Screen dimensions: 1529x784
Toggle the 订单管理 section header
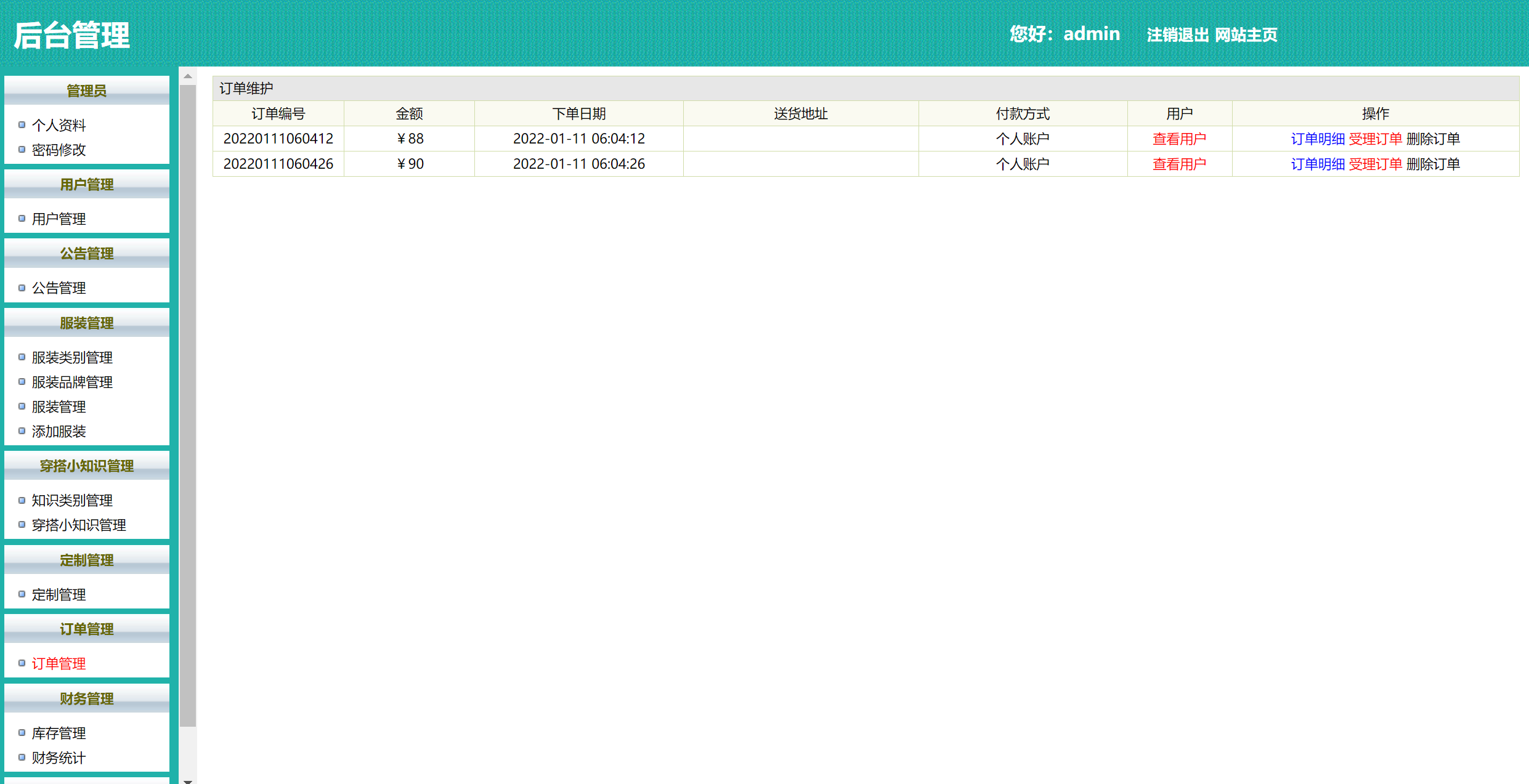pyautogui.click(x=87, y=629)
